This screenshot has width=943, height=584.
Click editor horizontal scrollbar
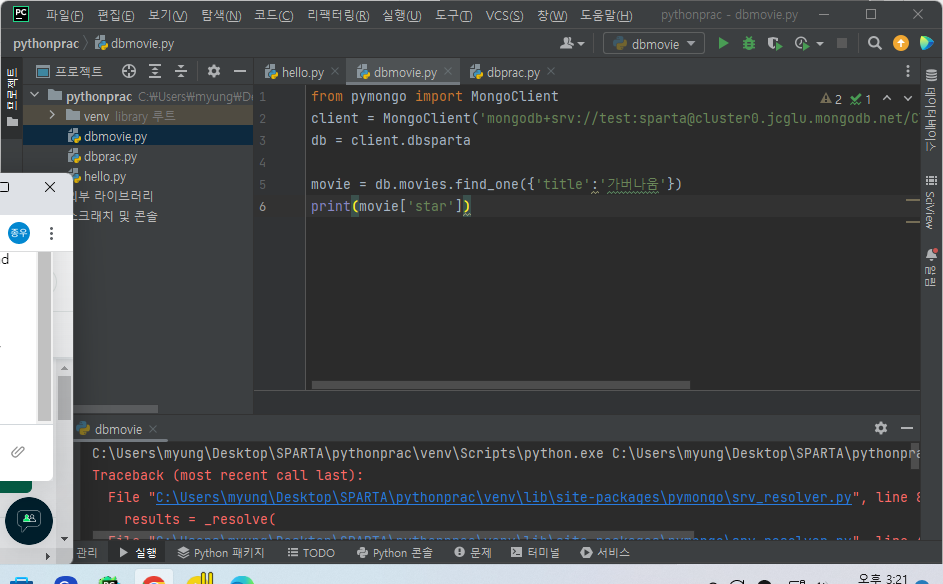pos(500,385)
